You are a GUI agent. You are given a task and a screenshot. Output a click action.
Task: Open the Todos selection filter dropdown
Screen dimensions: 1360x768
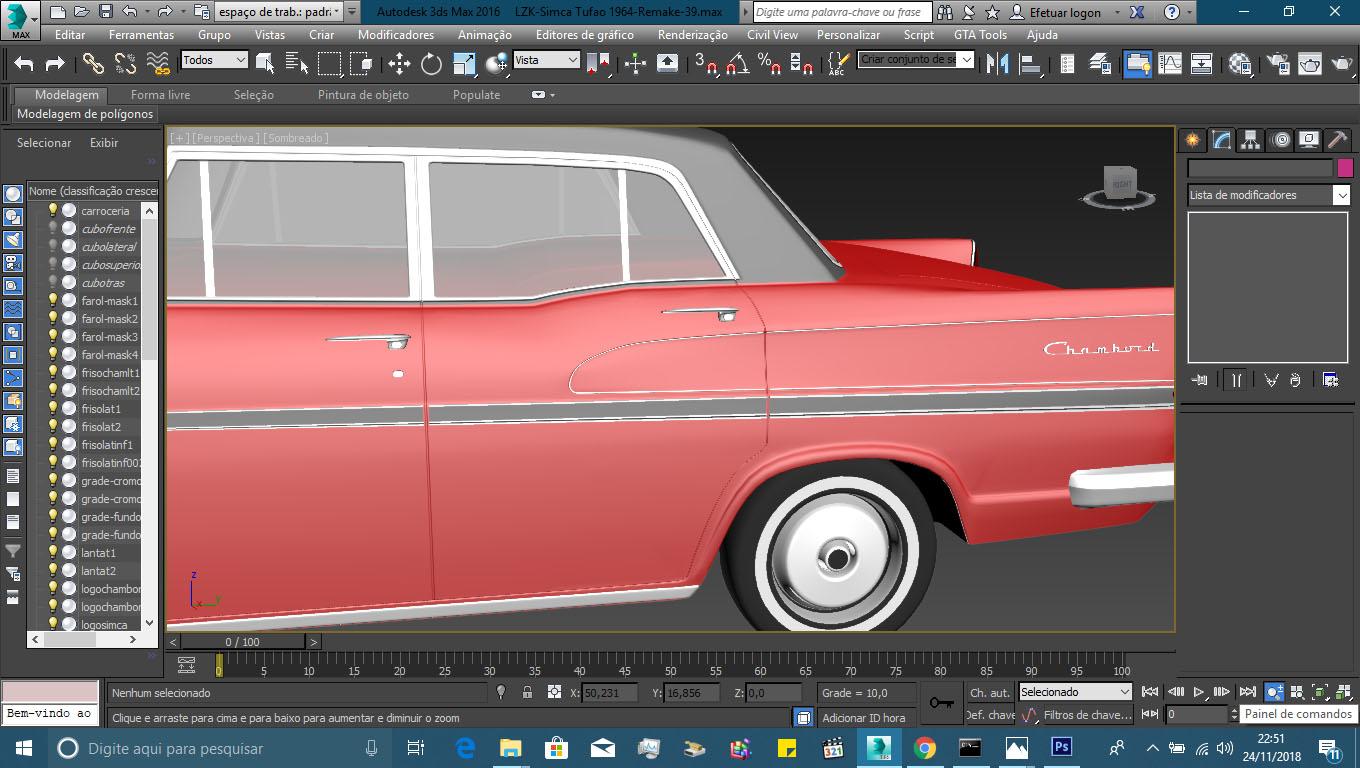(x=214, y=60)
